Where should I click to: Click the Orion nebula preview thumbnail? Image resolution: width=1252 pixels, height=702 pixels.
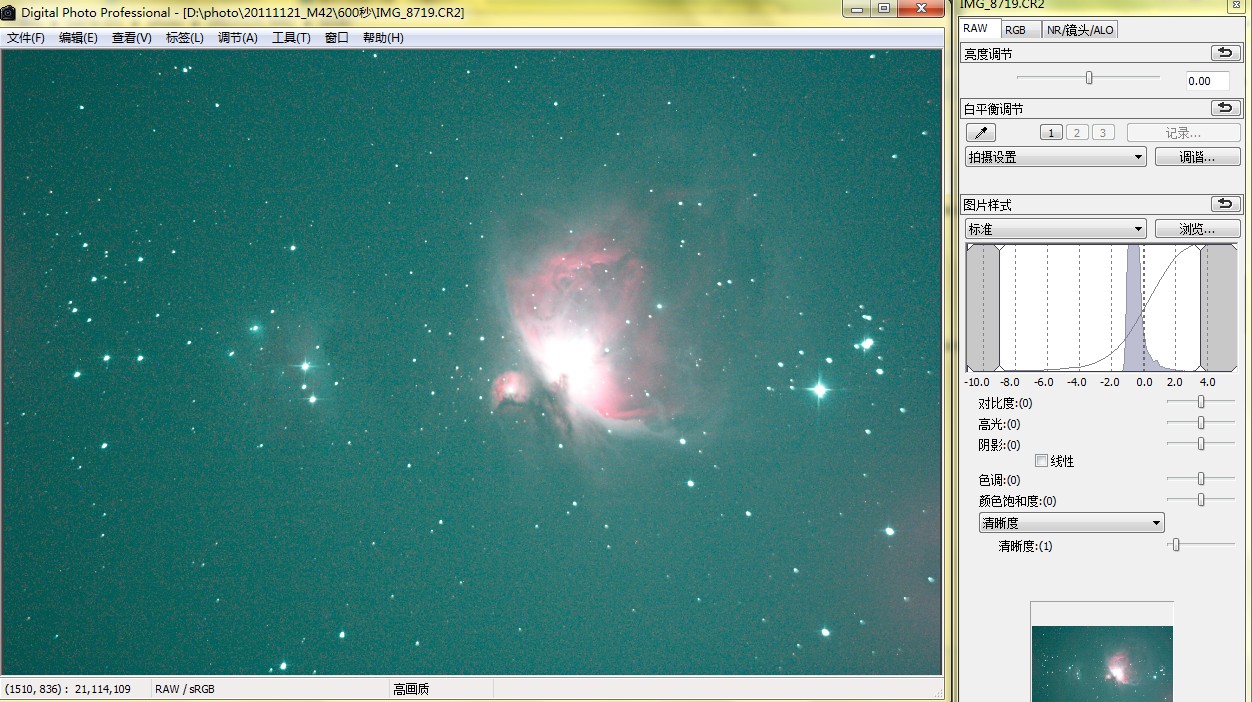click(1102, 663)
